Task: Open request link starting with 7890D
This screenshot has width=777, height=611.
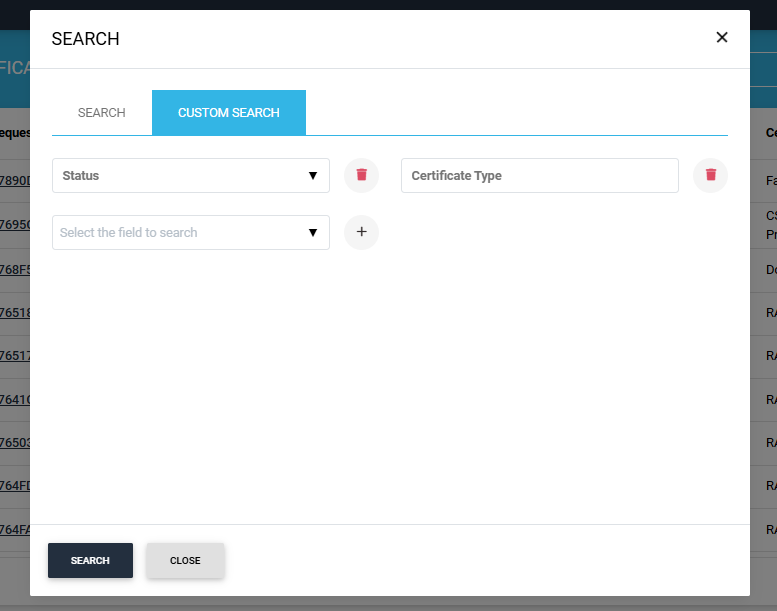Action: pos(15,181)
